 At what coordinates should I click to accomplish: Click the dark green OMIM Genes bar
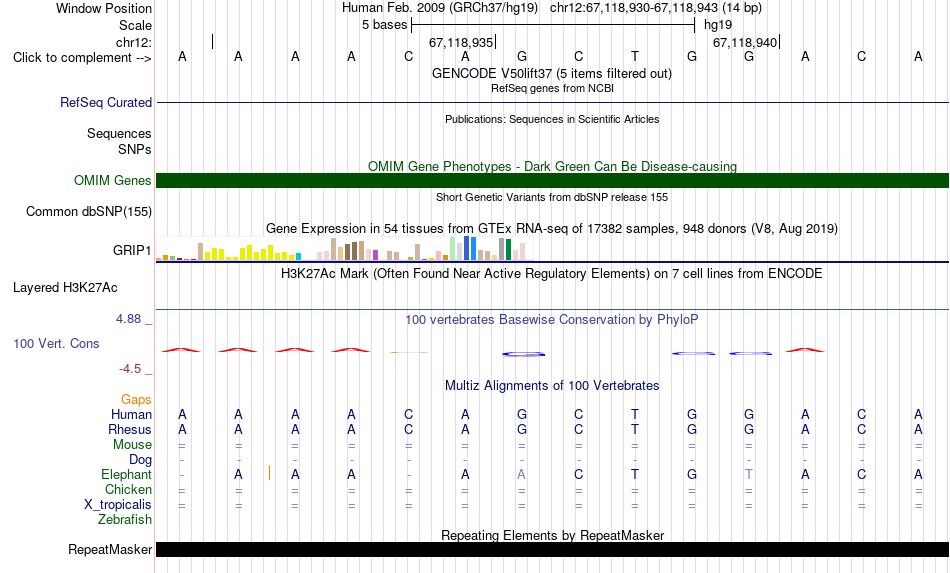pyautogui.click(x=553, y=181)
